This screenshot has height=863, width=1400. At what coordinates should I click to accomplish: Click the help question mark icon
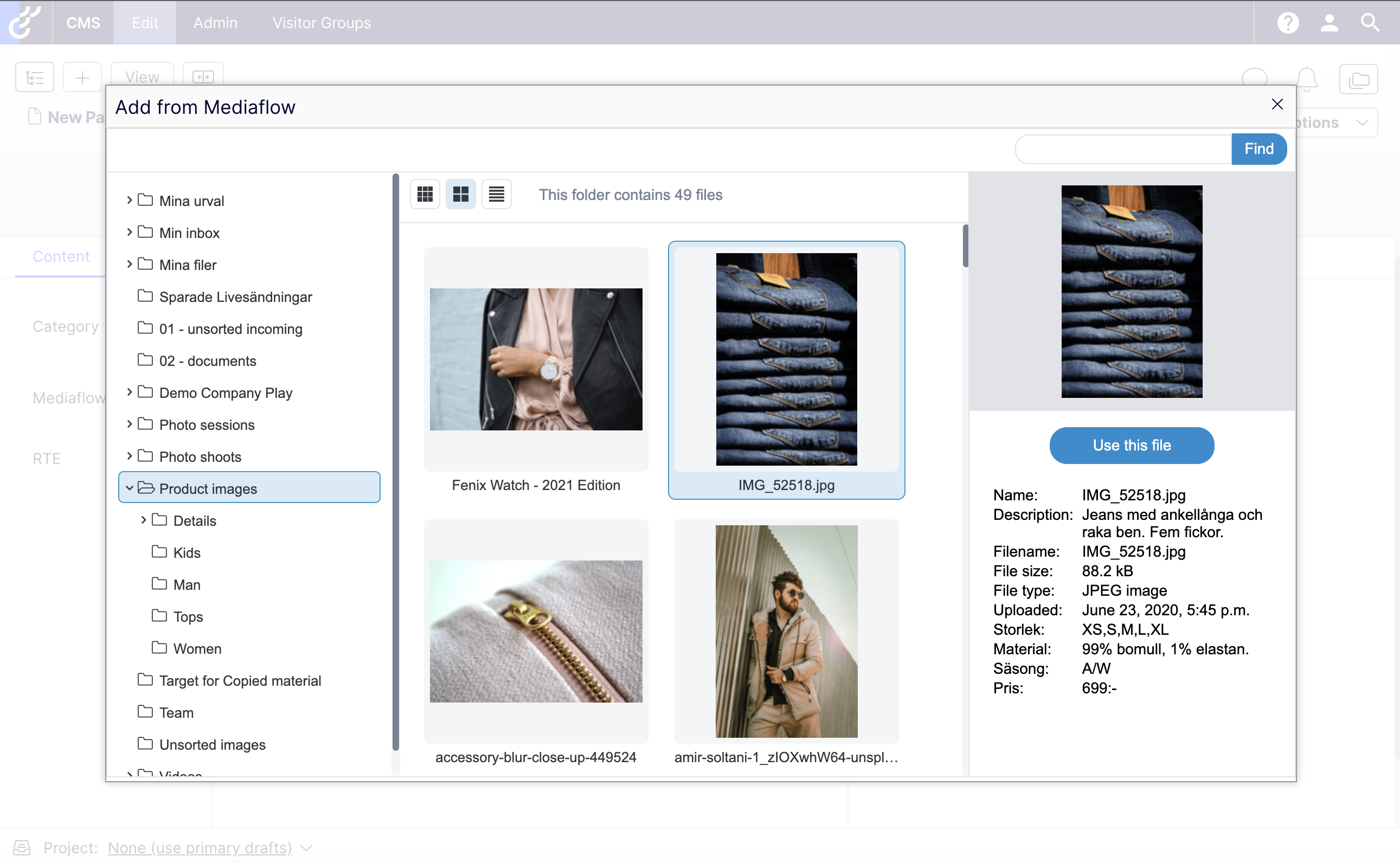(x=1288, y=23)
